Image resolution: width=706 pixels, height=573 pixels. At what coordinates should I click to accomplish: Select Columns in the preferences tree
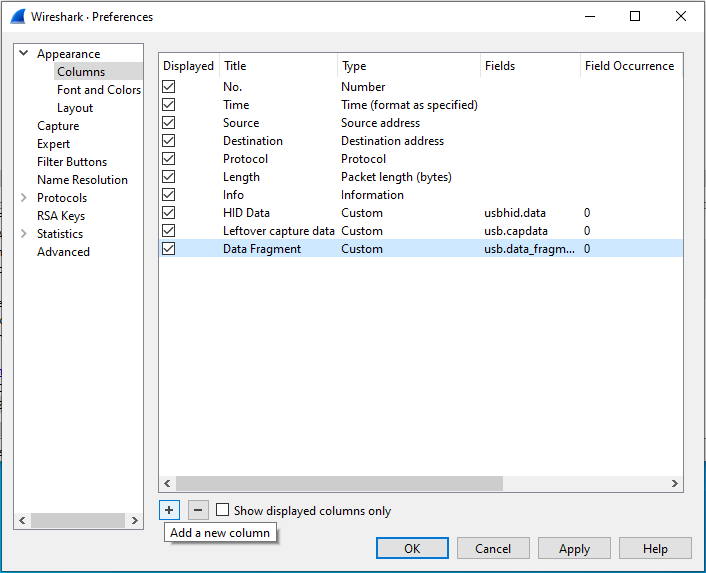pos(81,72)
